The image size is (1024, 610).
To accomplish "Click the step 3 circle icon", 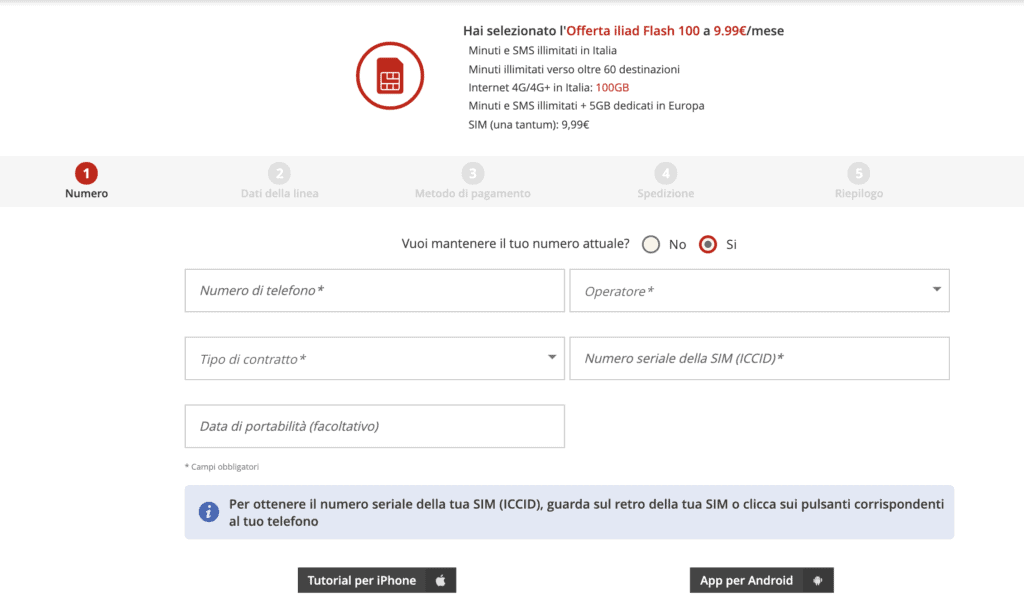I will (x=473, y=173).
